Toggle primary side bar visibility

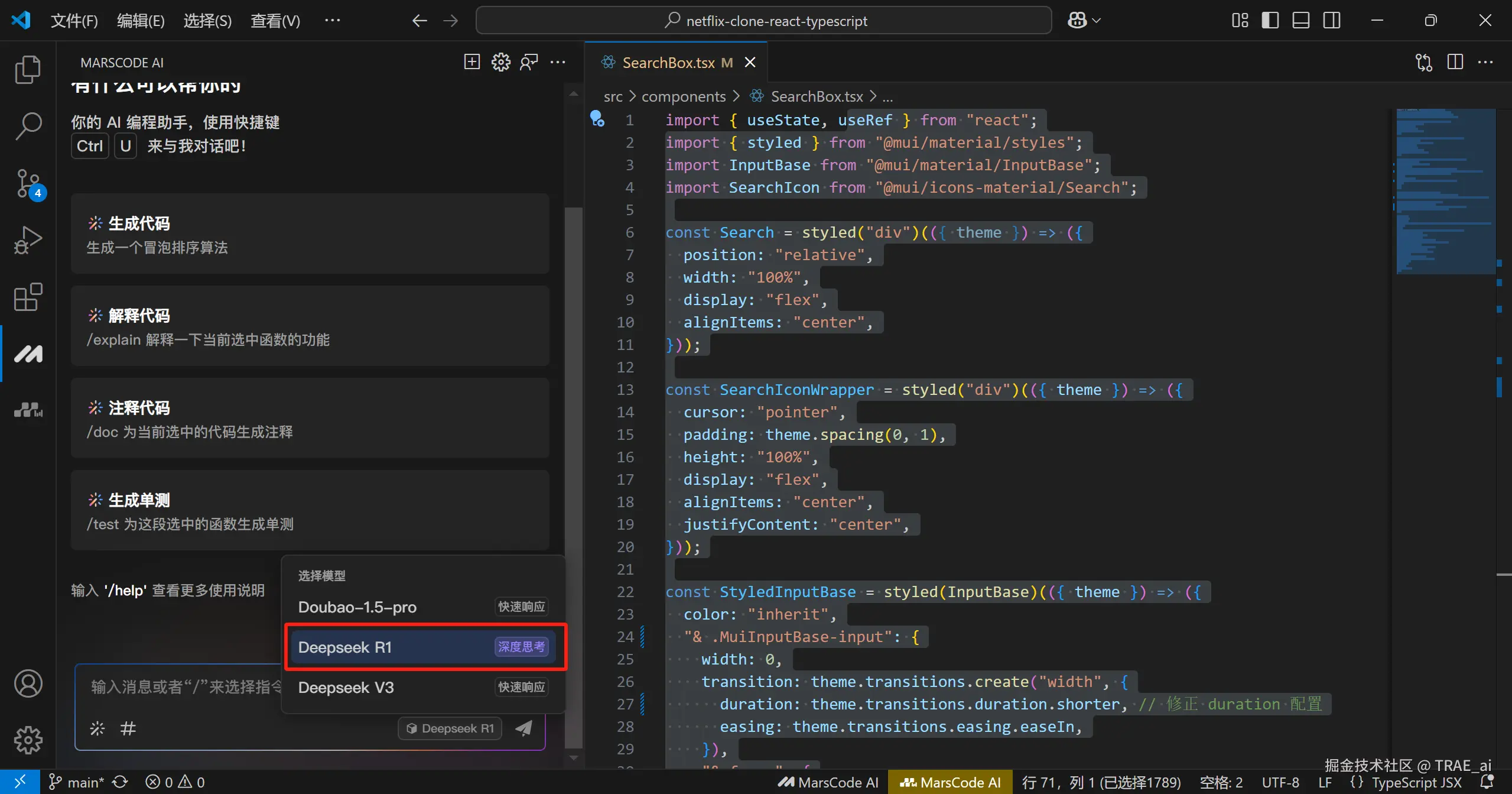point(1270,21)
